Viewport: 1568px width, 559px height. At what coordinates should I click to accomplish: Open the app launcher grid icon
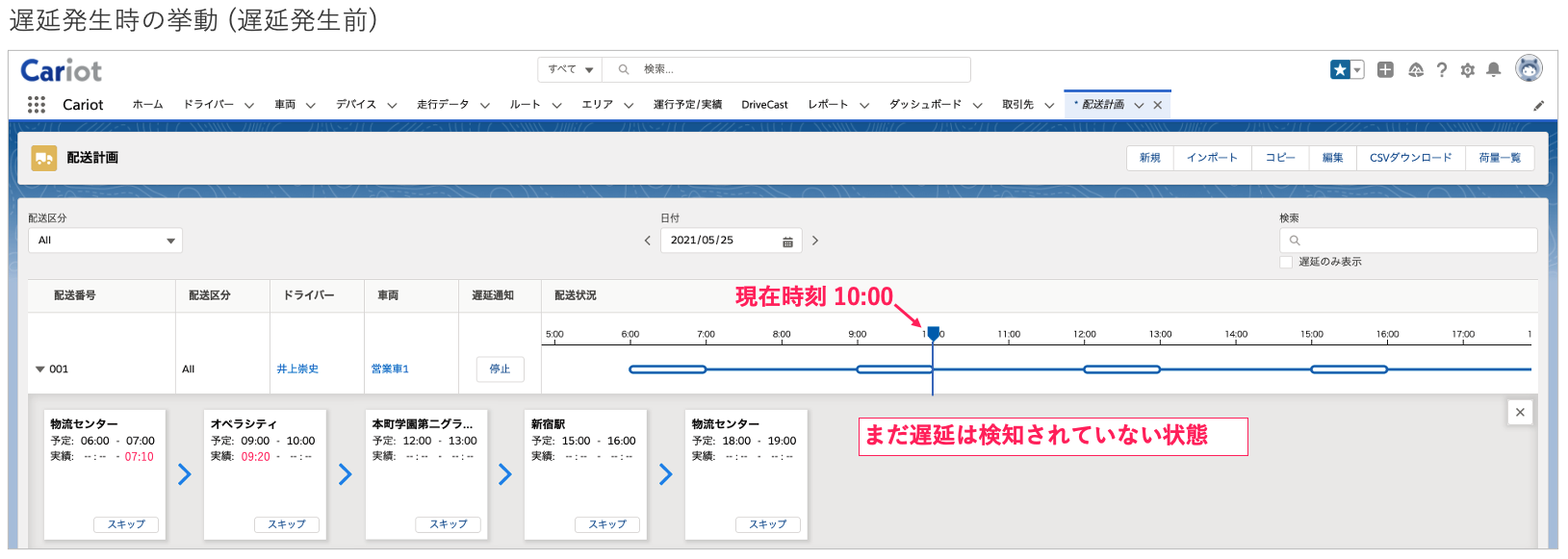click(36, 105)
